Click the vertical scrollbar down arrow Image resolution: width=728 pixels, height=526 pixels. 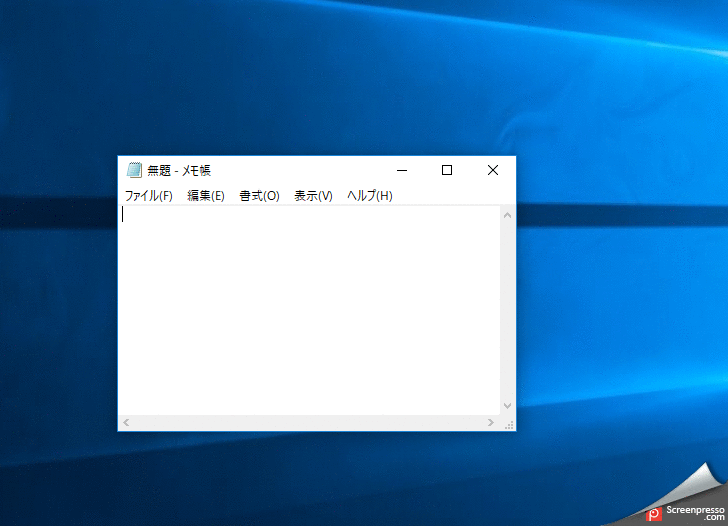[x=507, y=406]
